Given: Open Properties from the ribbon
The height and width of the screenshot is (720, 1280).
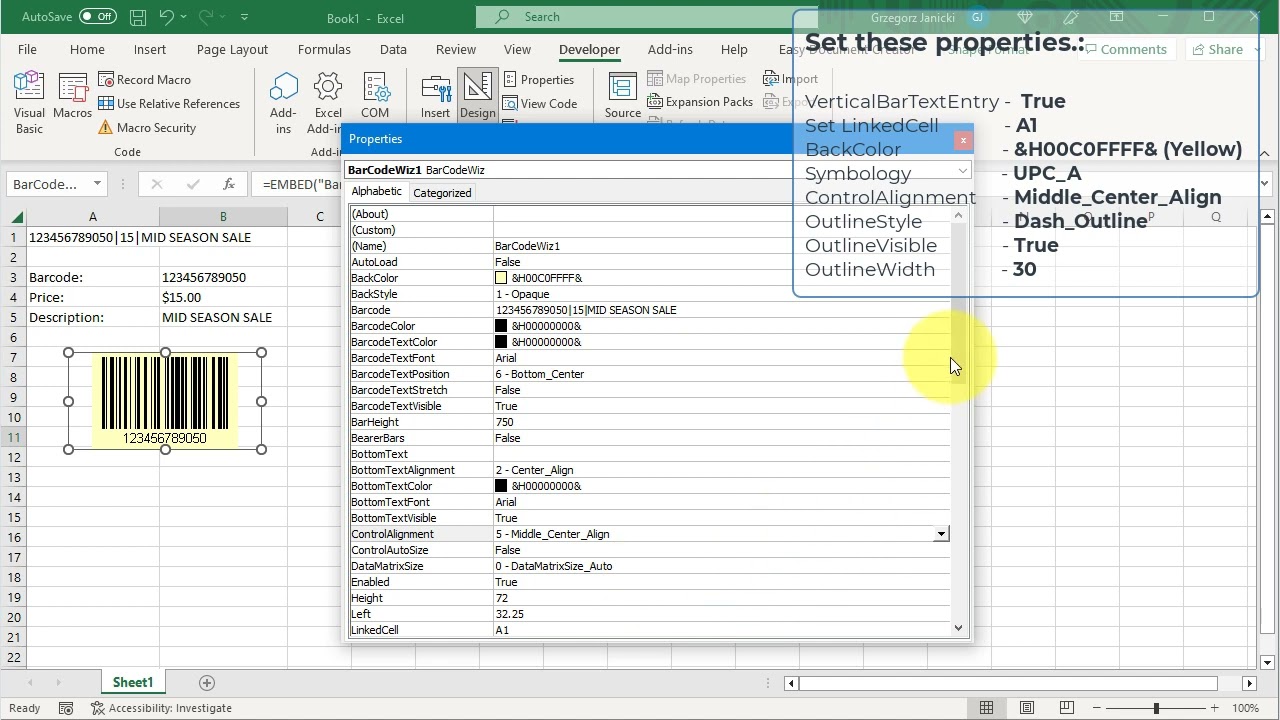Looking at the screenshot, I should click(539, 80).
